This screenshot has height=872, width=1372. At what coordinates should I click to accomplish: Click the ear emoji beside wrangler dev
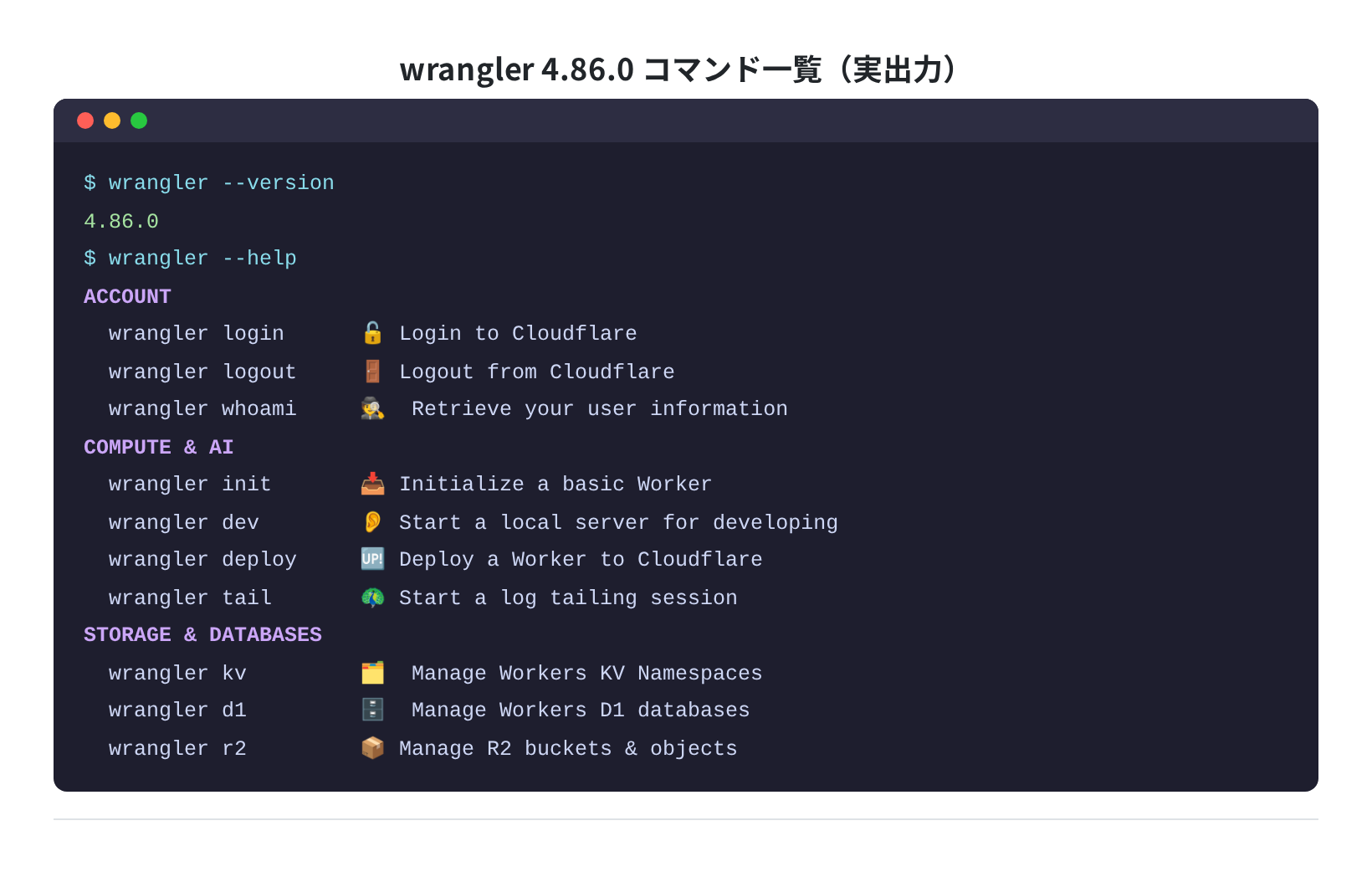(x=372, y=522)
